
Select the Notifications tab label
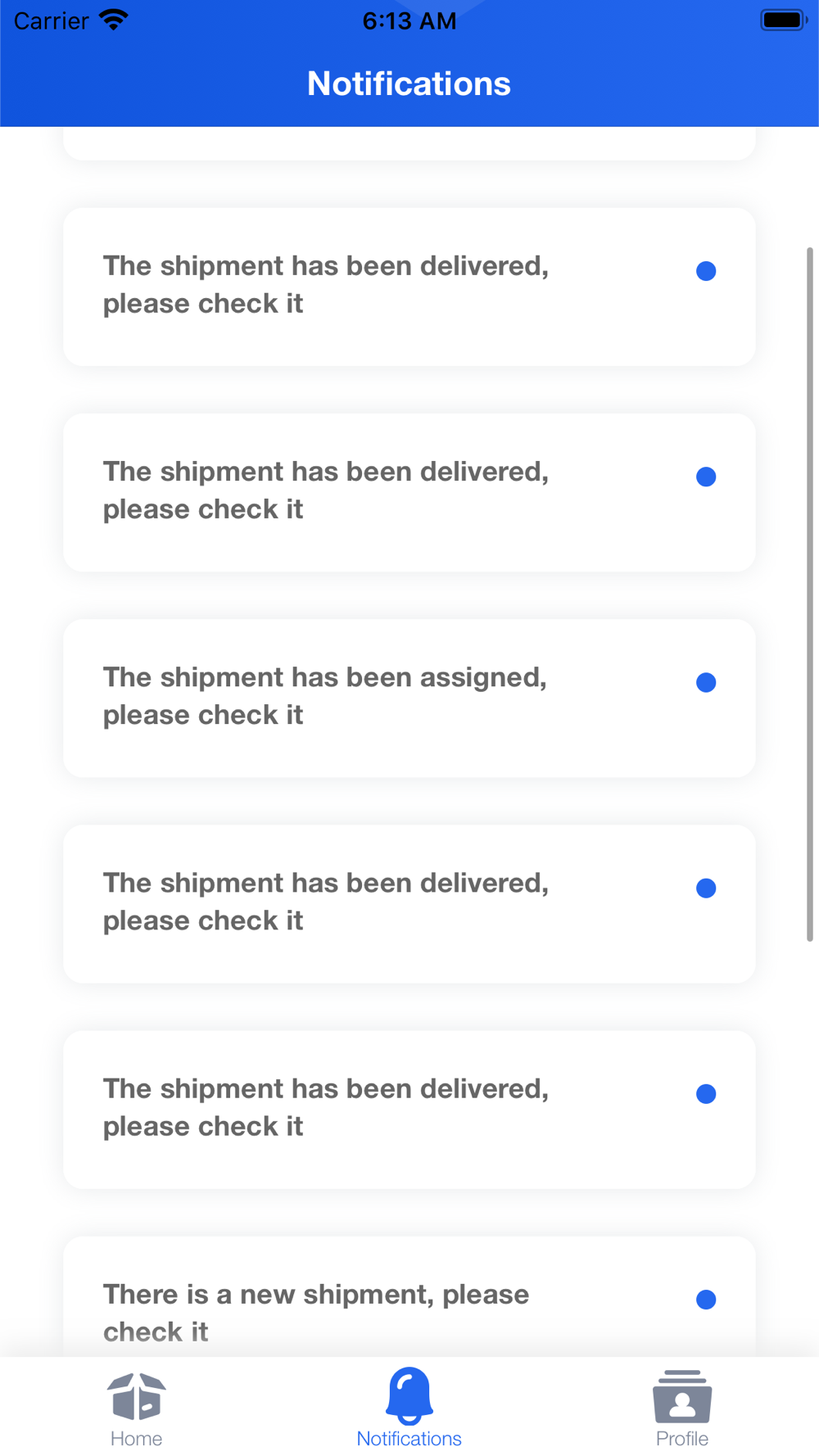tap(409, 1439)
